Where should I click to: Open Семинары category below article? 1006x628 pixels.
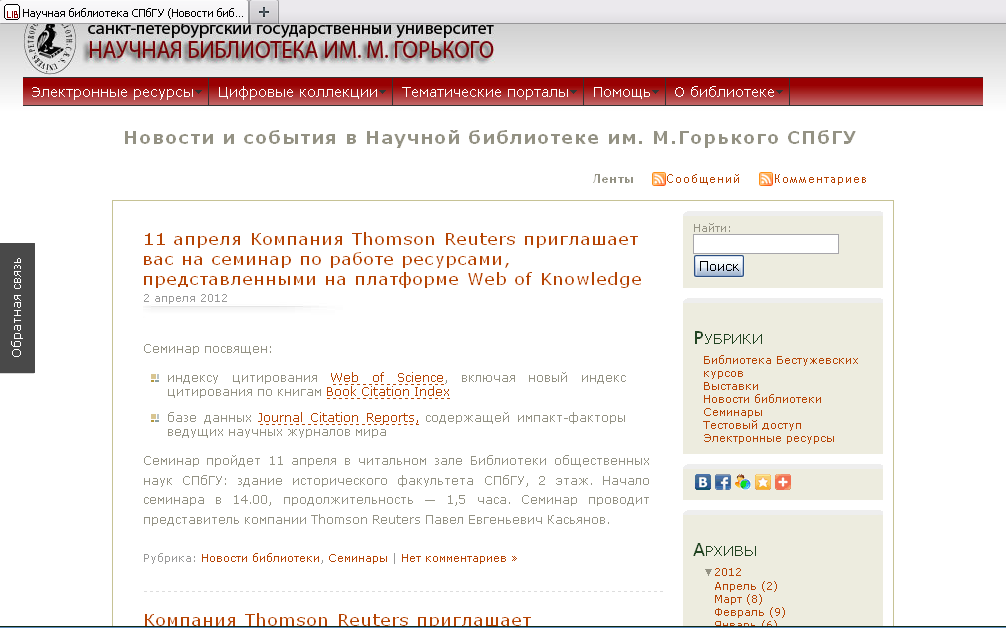358,558
